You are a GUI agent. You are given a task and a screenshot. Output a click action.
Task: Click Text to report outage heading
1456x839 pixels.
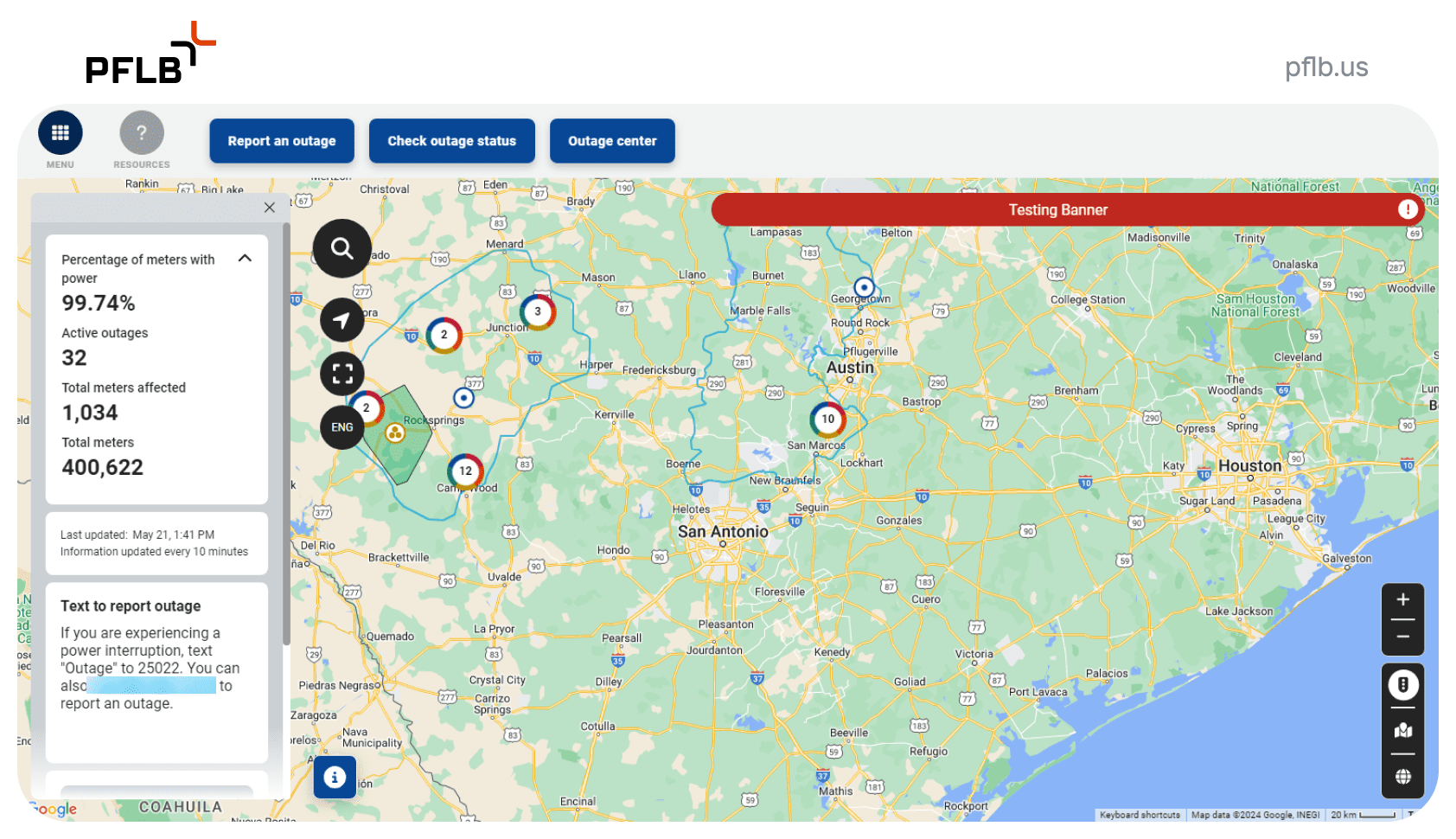131,606
